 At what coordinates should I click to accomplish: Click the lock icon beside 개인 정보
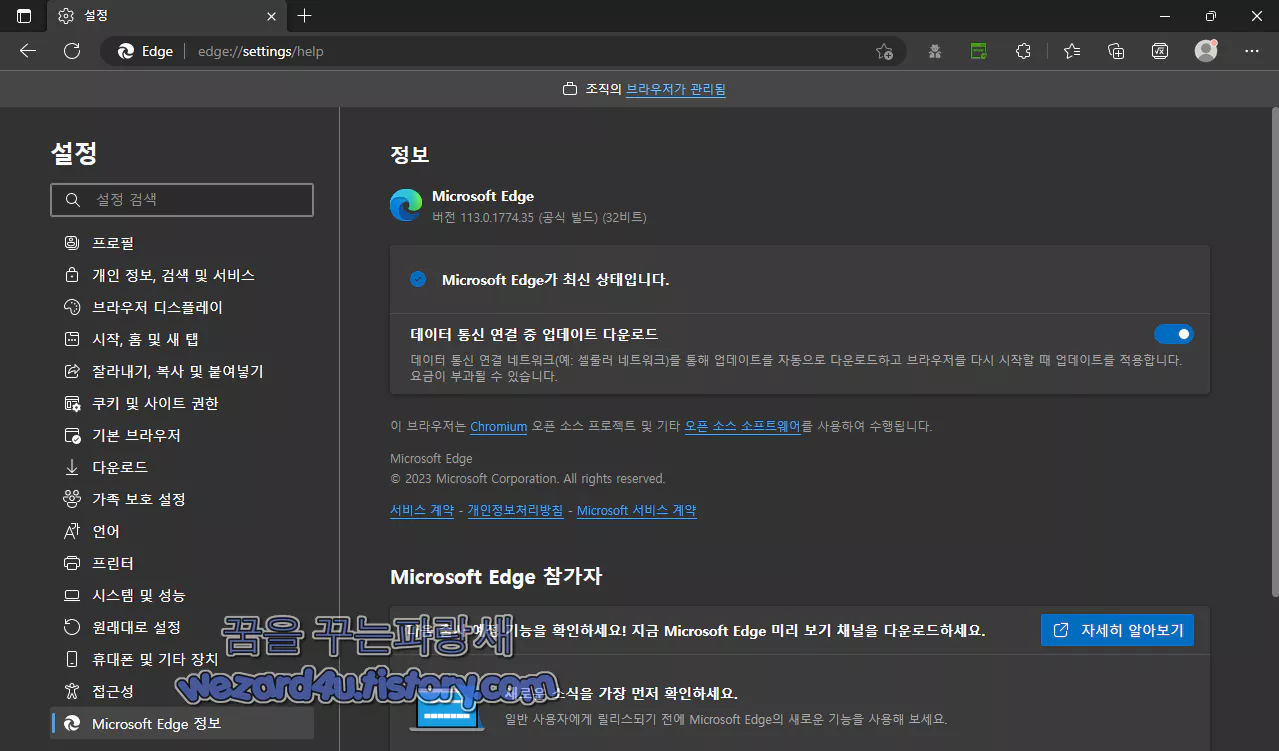(72, 275)
